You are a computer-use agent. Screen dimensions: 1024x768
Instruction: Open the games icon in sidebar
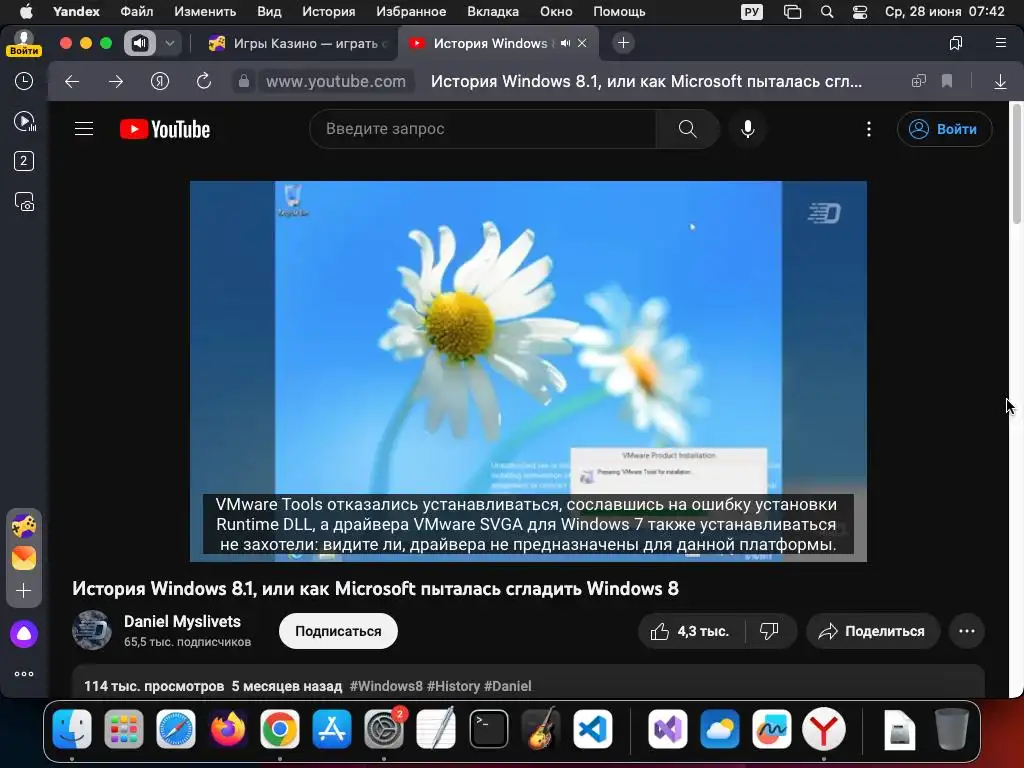point(24,526)
